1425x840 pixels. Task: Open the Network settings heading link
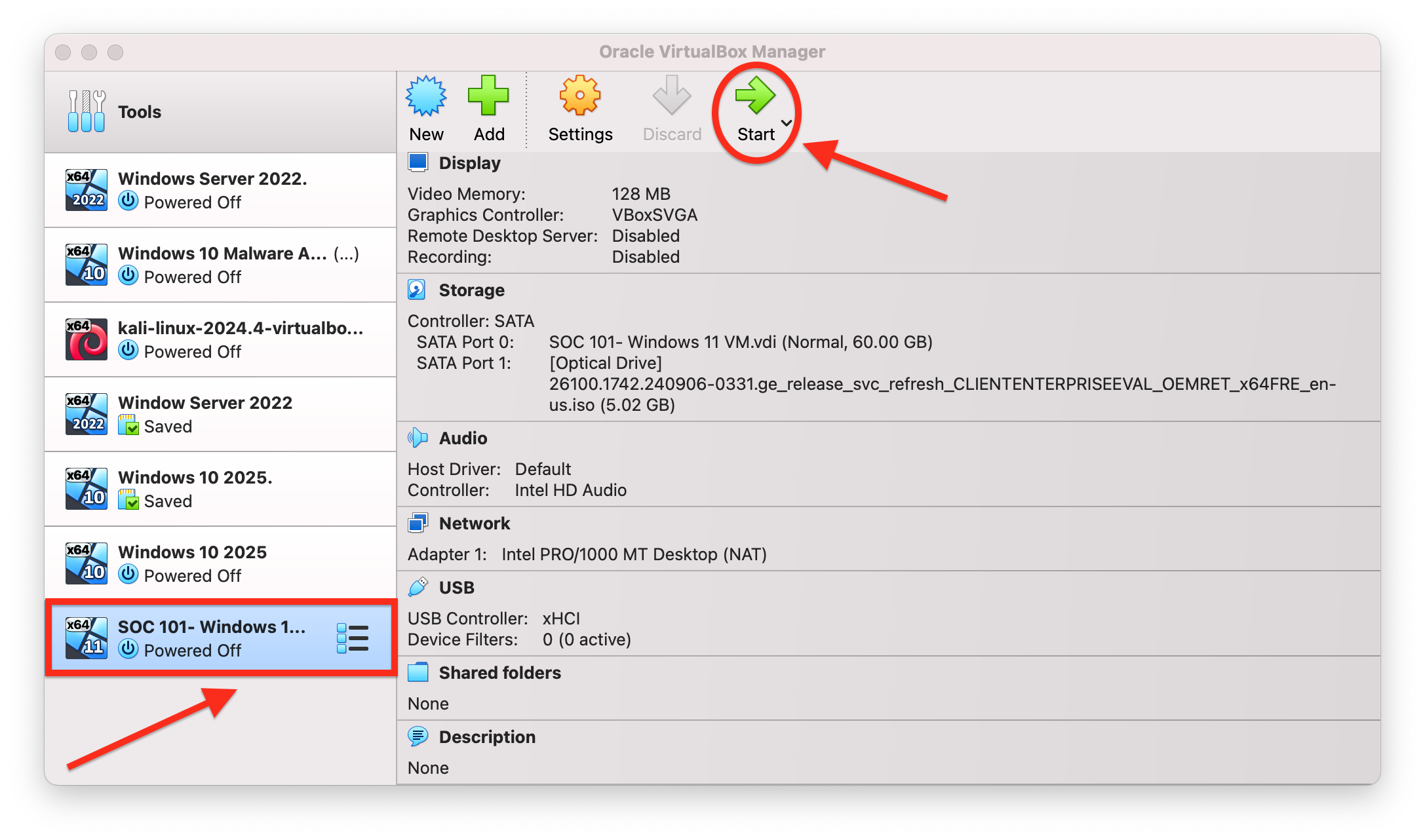coord(474,524)
